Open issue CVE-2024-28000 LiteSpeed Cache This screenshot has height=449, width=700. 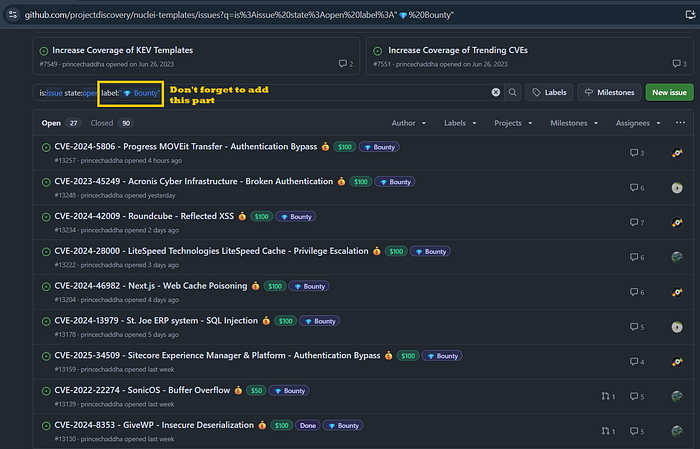click(211, 251)
